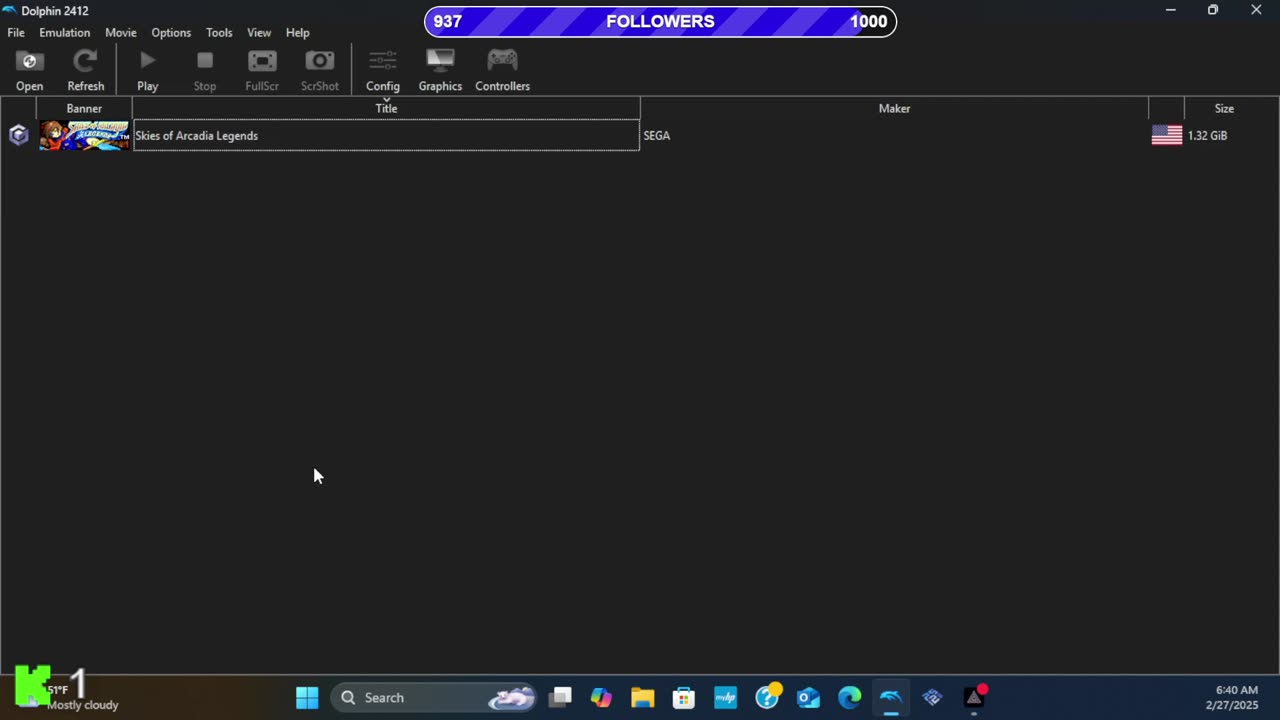Click the GameCube platform icon
This screenshot has height=720, width=1280.
pyautogui.click(x=18, y=135)
